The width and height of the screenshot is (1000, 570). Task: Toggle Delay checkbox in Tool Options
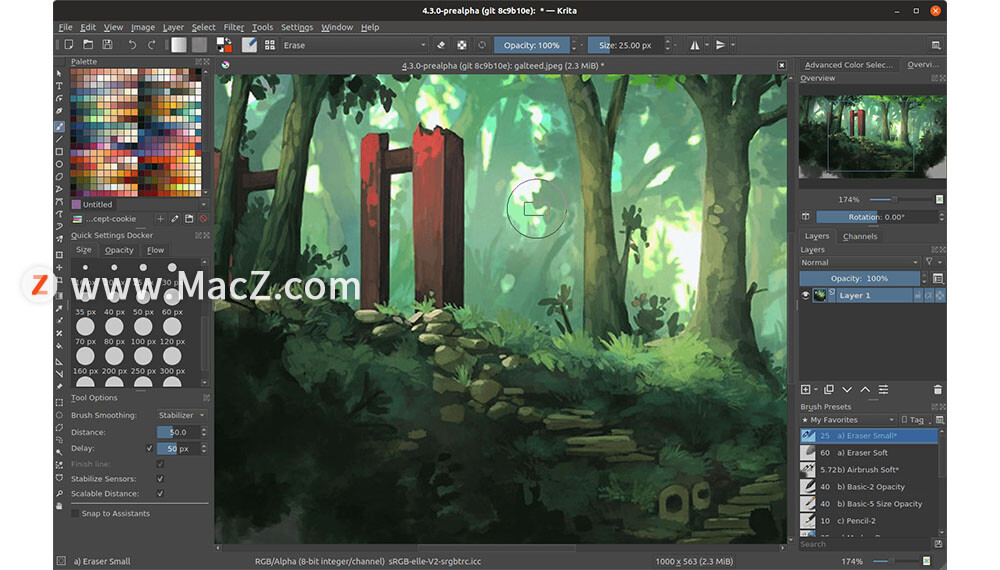(x=150, y=448)
